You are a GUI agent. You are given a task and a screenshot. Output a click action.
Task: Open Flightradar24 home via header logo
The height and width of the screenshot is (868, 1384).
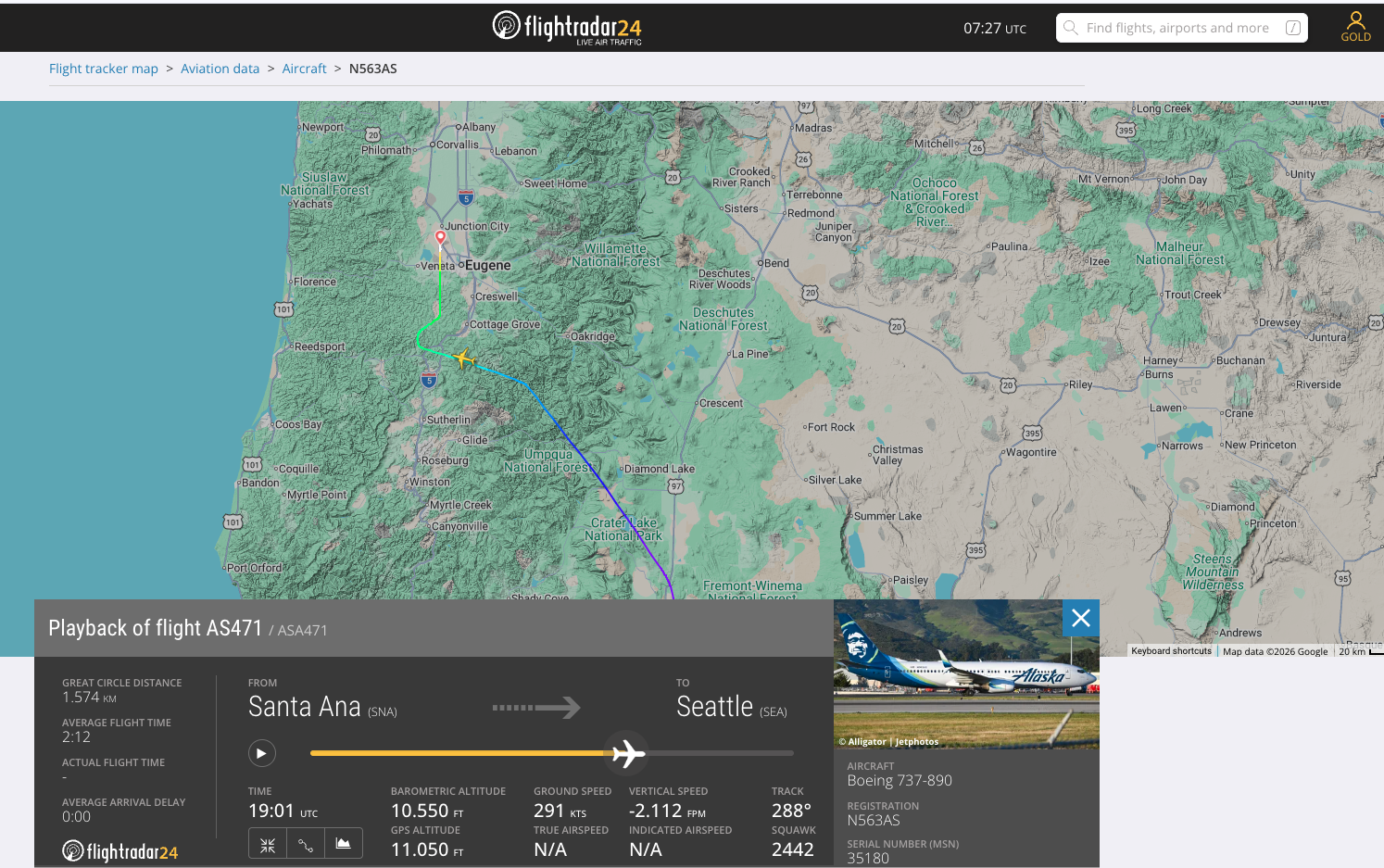coord(567,28)
